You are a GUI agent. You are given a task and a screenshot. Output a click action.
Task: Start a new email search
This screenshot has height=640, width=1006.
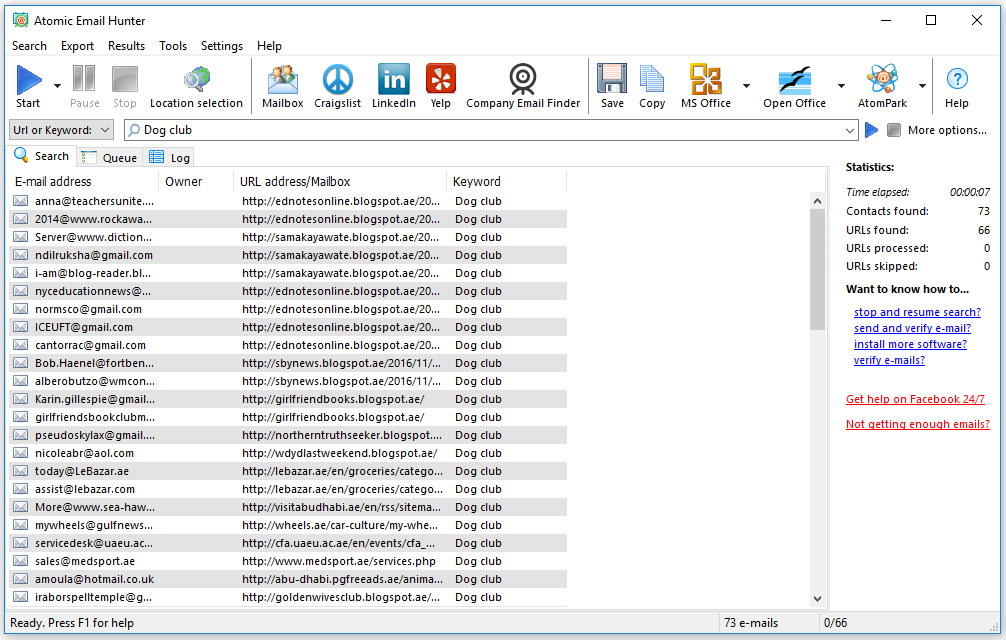click(x=26, y=85)
